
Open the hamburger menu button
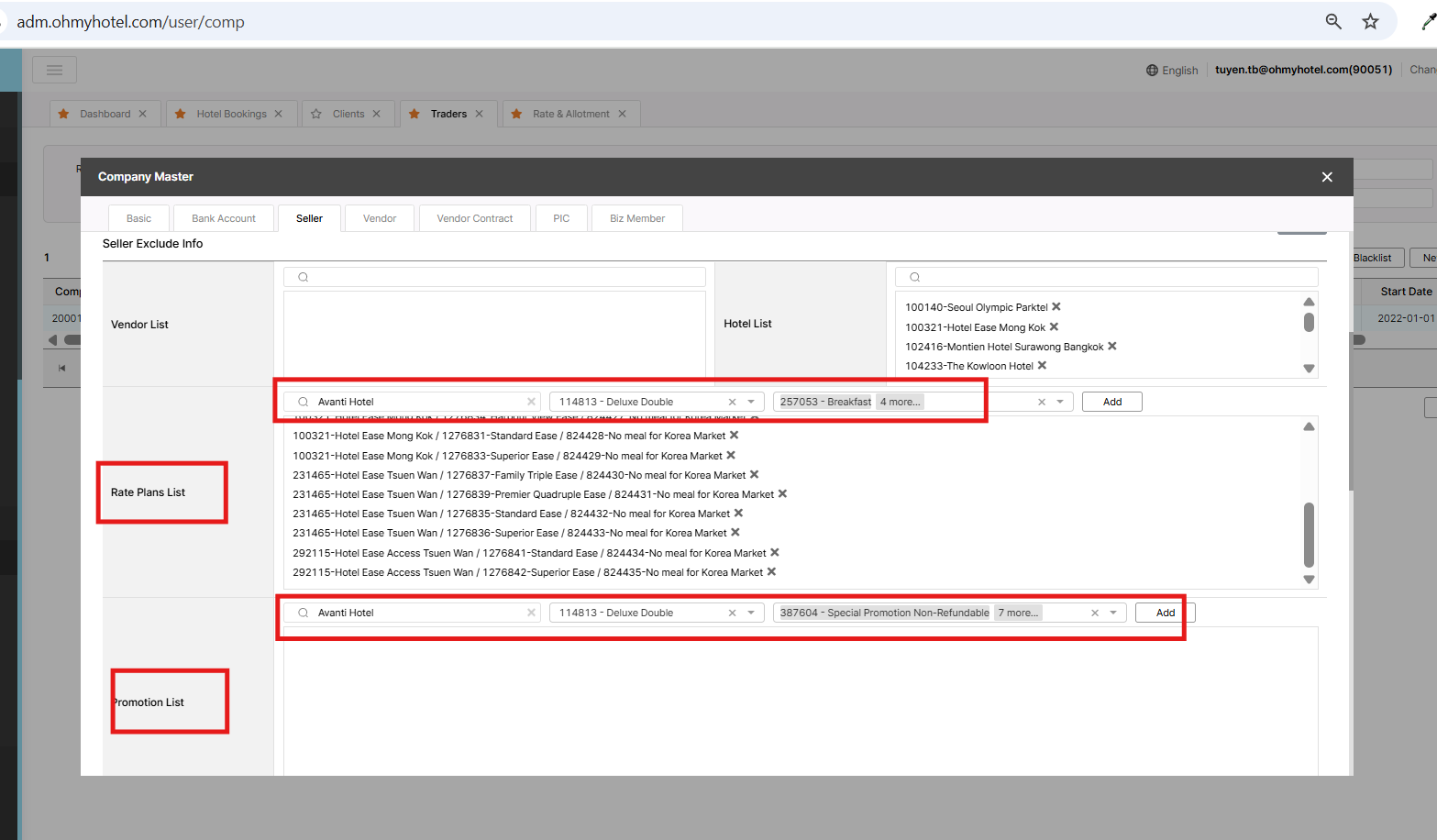(x=54, y=70)
